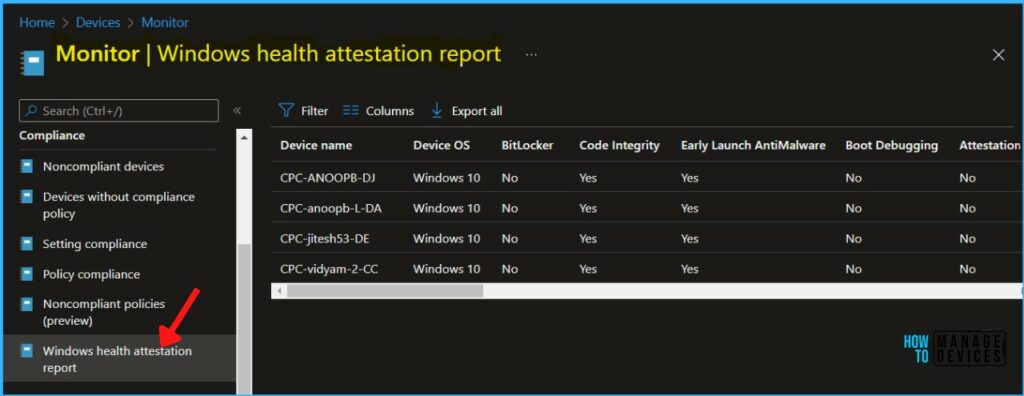Screen dimensions: 1024x396
Task: Click the icon beside Windows health attestation report
Action: tap(27, 351)
